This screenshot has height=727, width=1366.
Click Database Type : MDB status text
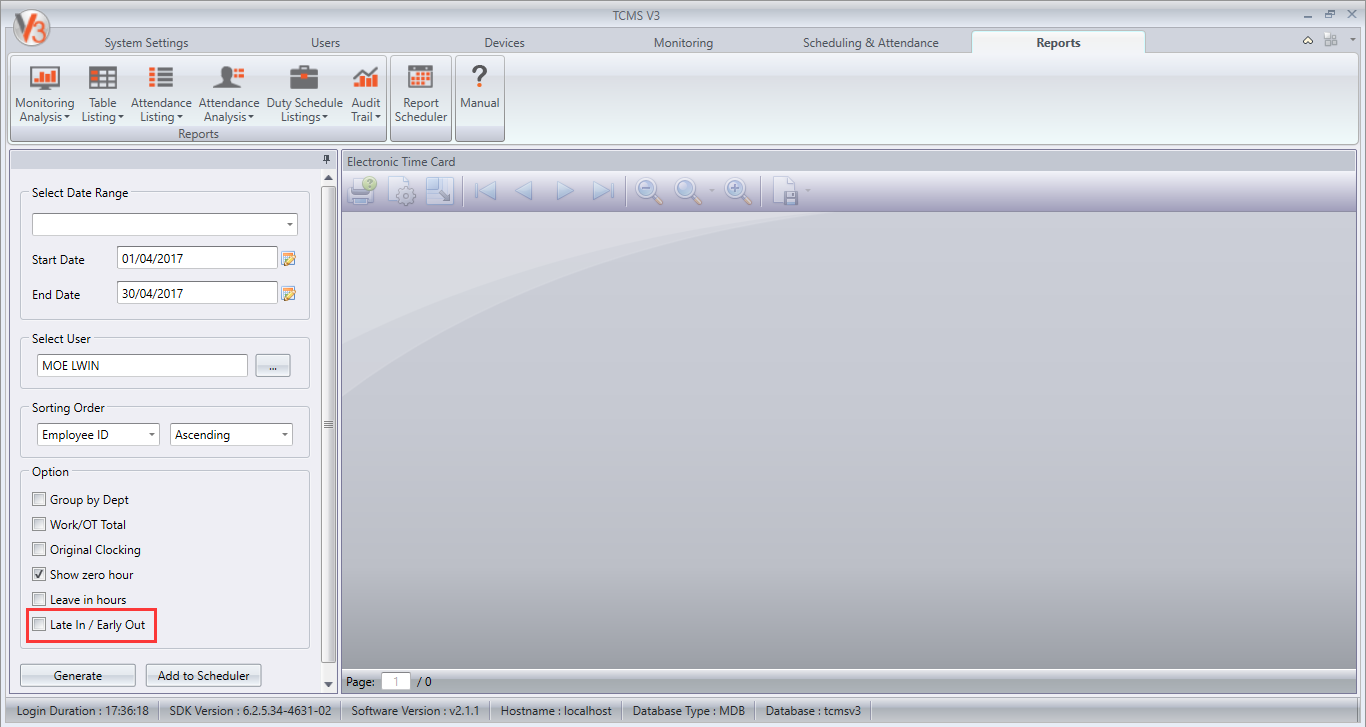point(687,711)
